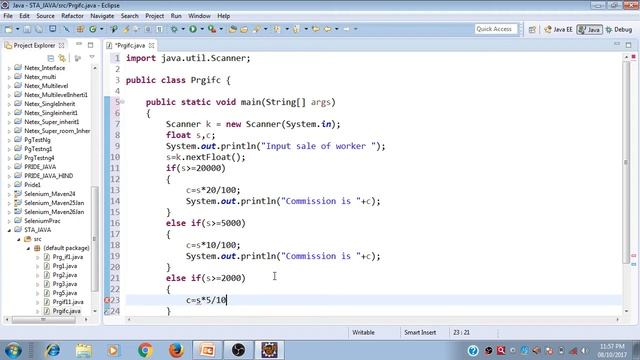Click the error marker on line 23
640x360 pixels.
click(x=107, y=300)
